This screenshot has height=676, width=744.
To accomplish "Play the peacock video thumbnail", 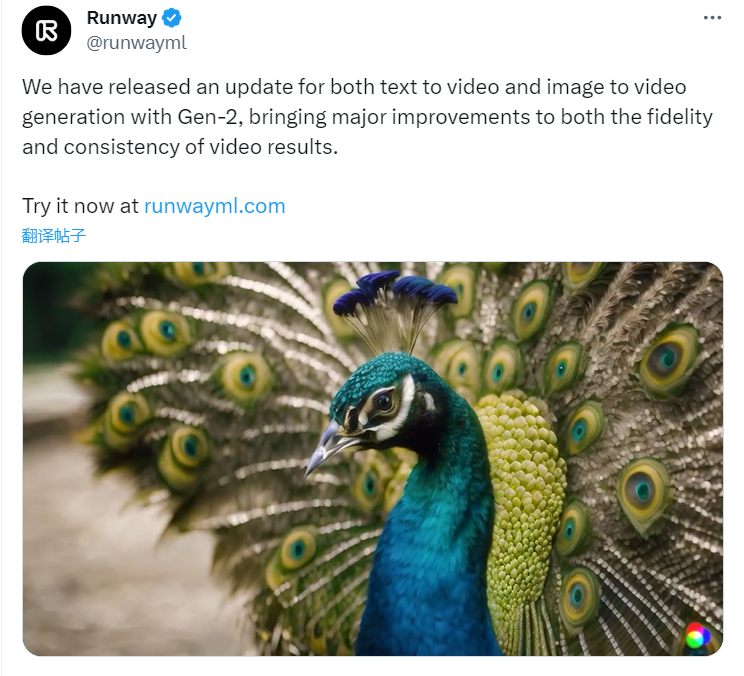I will click(x=372, y=459).
